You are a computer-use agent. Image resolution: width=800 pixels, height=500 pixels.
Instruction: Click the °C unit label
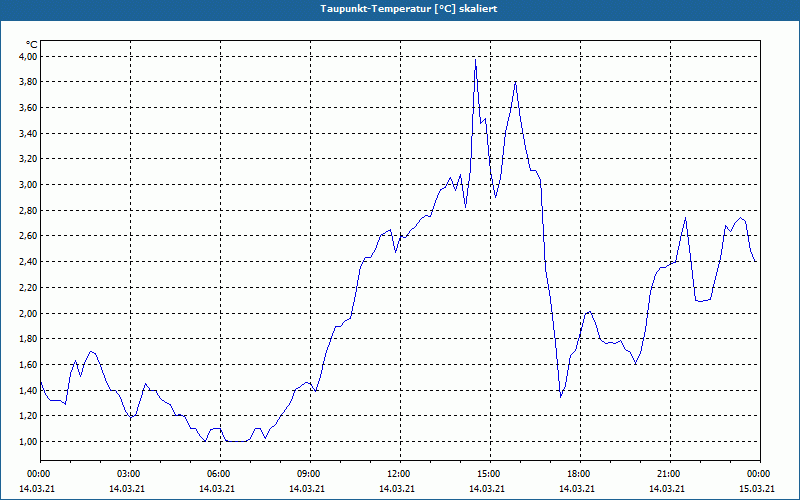pyautogui.click(x=32, y=45)
